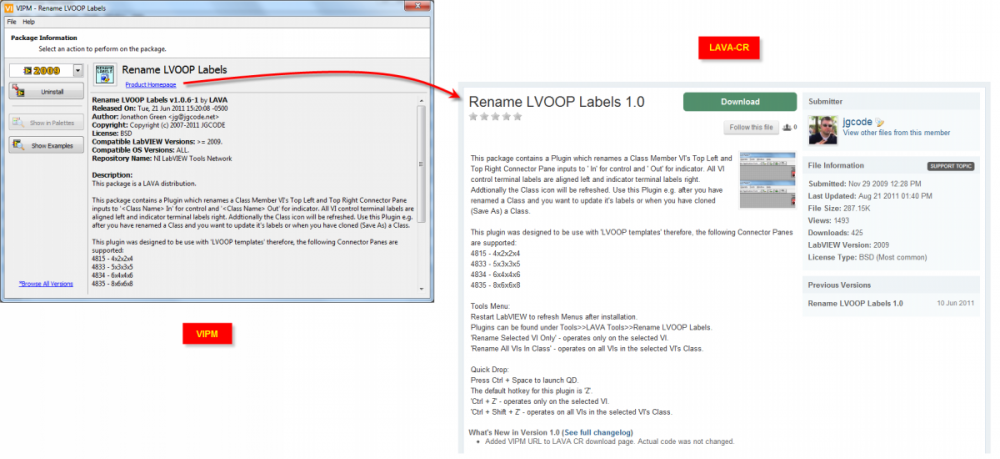Click the 'Quick Drop:' heading on page
The height and width of the screenshot is (459, 1000).
[x=490, y=370]
